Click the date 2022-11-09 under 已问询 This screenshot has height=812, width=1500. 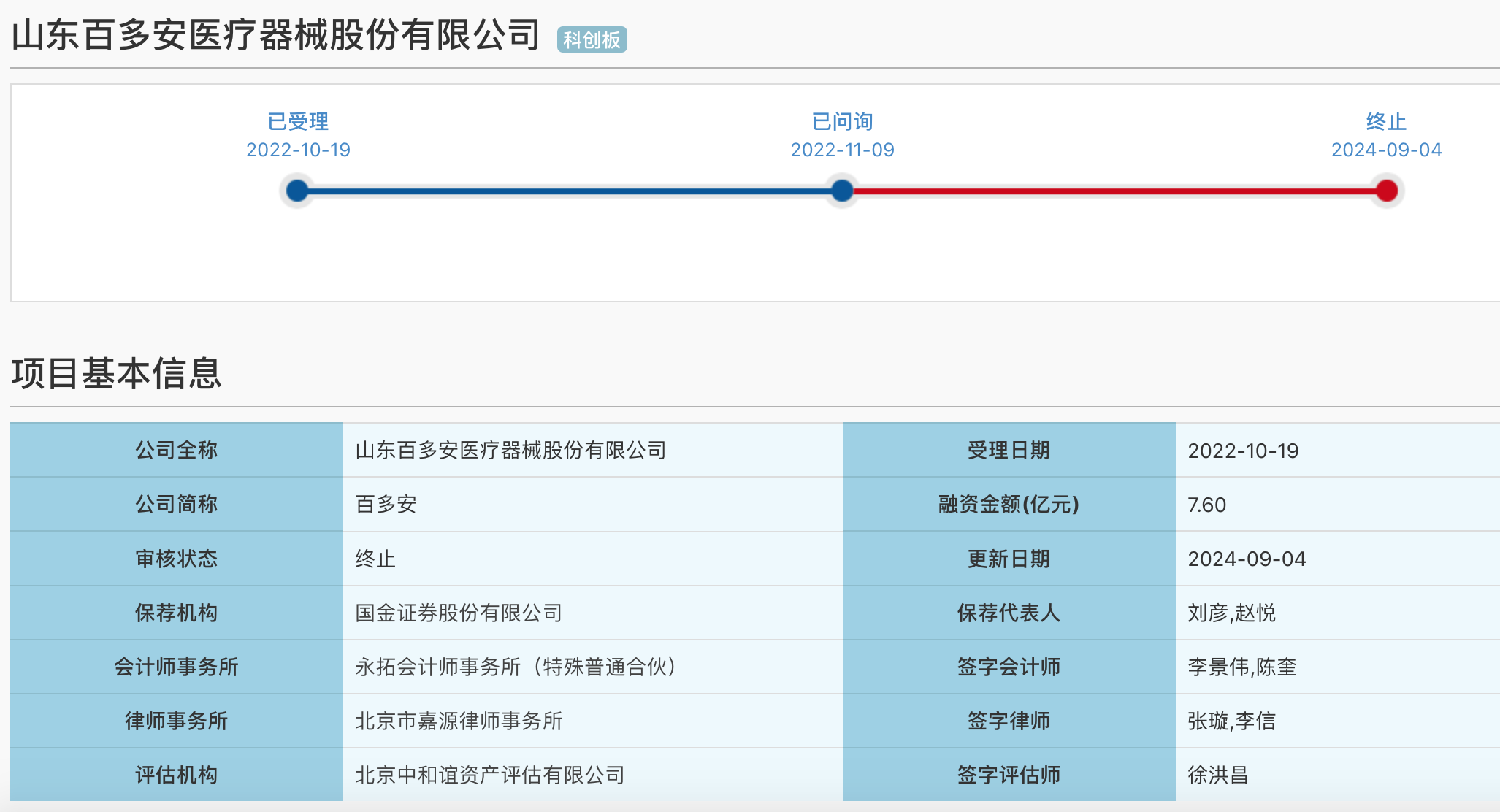(x=842, y=150)
